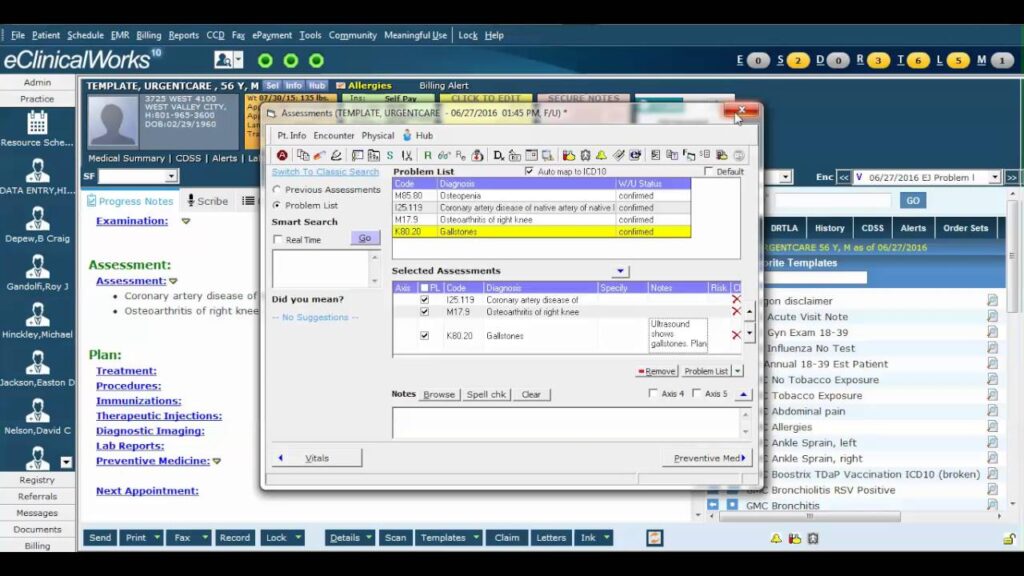Image resolution: width=1024 pixels, height=576 pixels.
Task: Click the orange refresh icon in bottom toolbar
Action: (x=654, y=537)
